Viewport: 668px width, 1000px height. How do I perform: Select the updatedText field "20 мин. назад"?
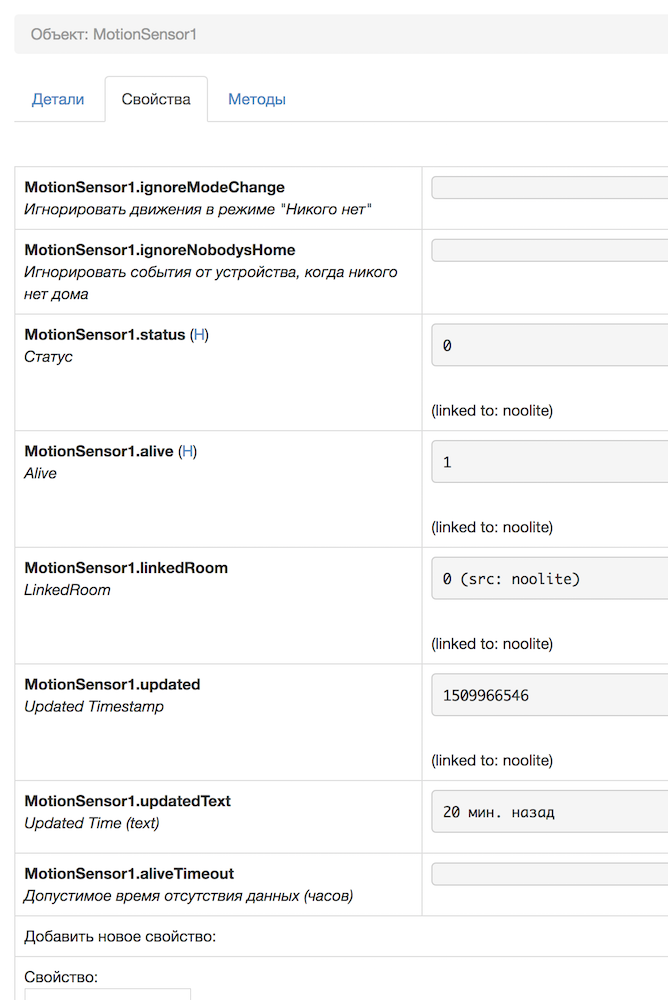pyautogui.click(x=549, y=812)
